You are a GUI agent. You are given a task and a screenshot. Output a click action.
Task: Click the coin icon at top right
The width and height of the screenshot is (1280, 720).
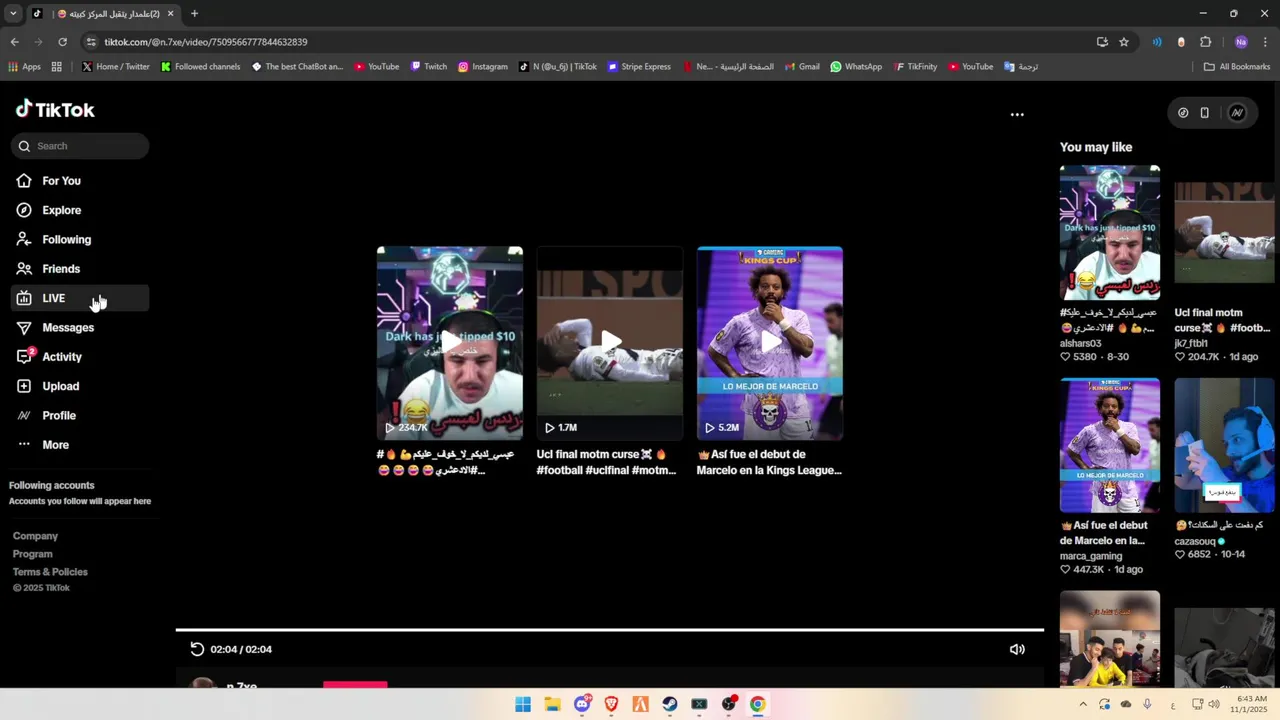click(1183, 113)
